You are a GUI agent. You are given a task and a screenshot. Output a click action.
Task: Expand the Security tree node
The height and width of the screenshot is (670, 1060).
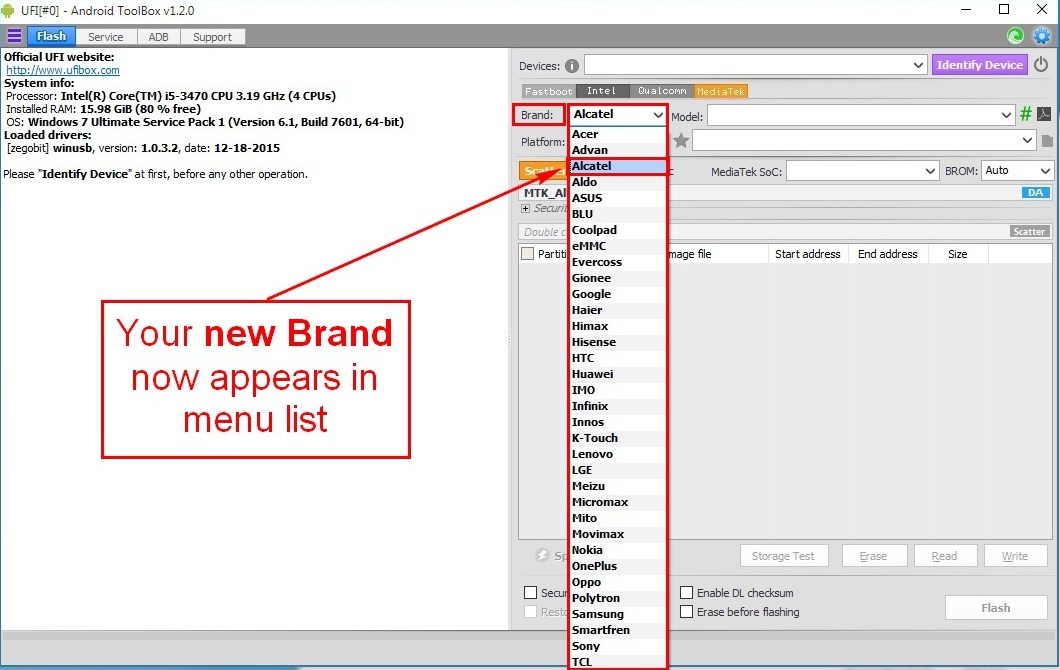(x=526, y=208)
